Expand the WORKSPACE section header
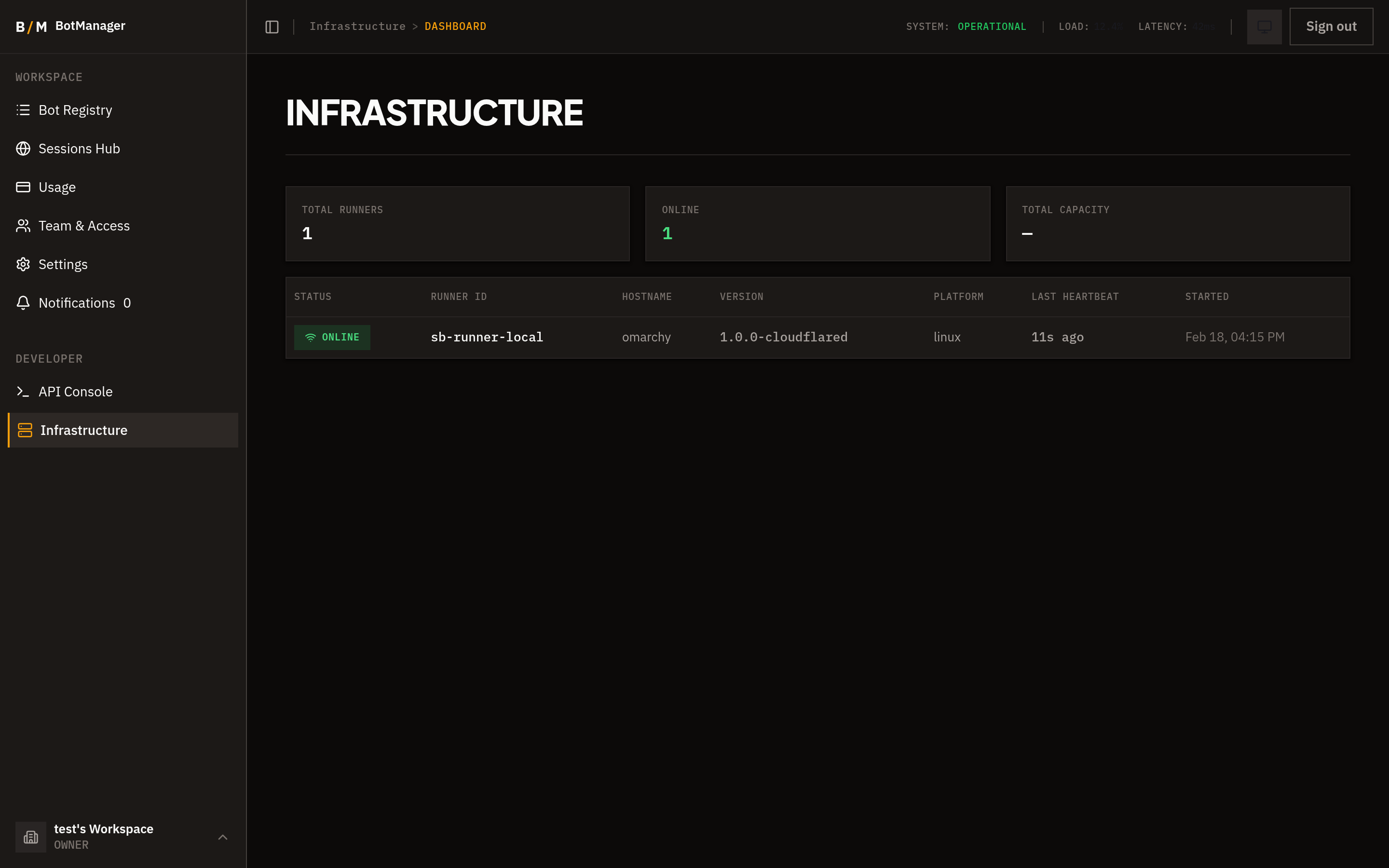The width and height of the screenshot is (1389, 868). click(x=49, y=77)
